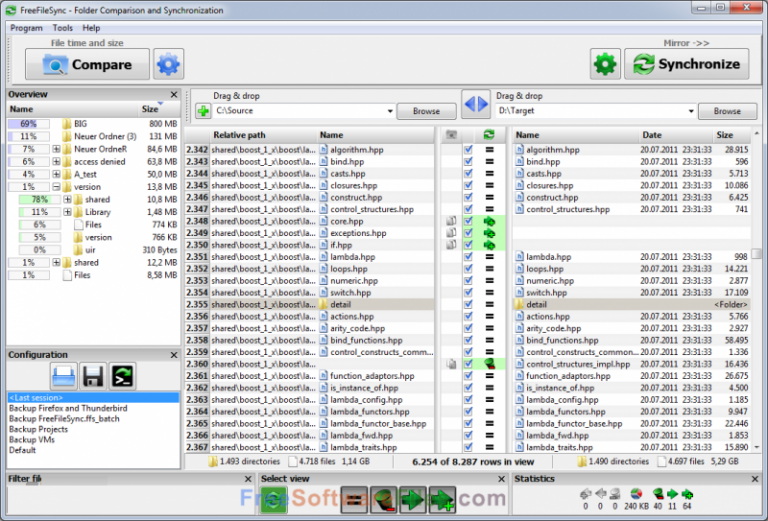Open the Tools menu
This screenshot has height=521, width=768.
62,28
